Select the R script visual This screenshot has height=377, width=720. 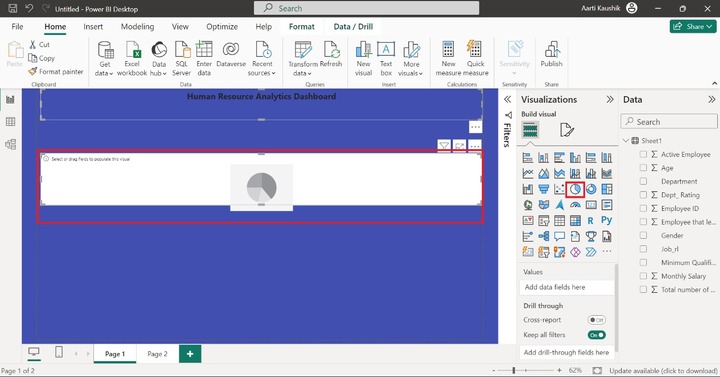pyautogui.click(x=591, y=221)
